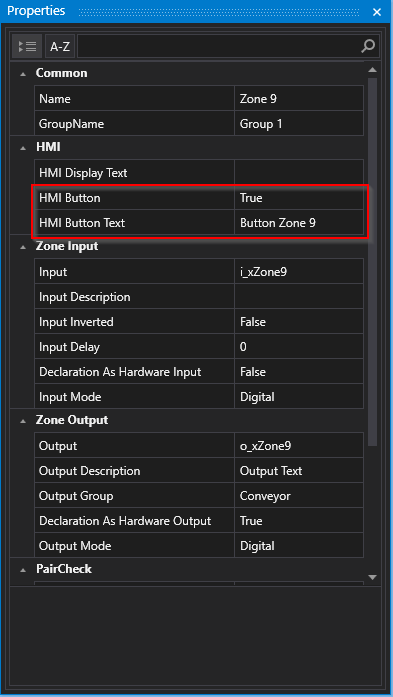Collapse the Zone Output section

pyautogui.click(x=23, y=421)
